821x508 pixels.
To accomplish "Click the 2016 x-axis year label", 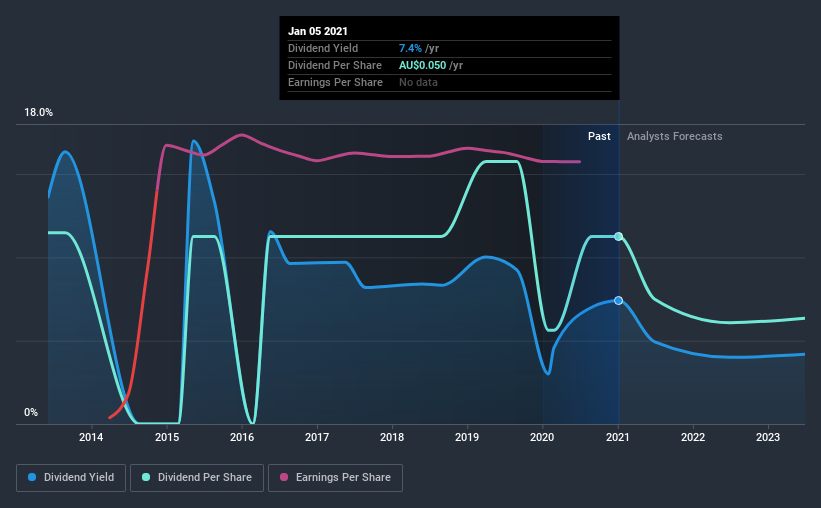I will [242, 437].
